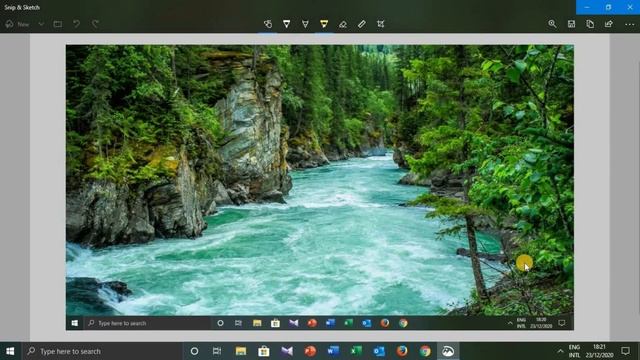640x360 pixels.
Task: Redo the last annotation
Action: 95,24
